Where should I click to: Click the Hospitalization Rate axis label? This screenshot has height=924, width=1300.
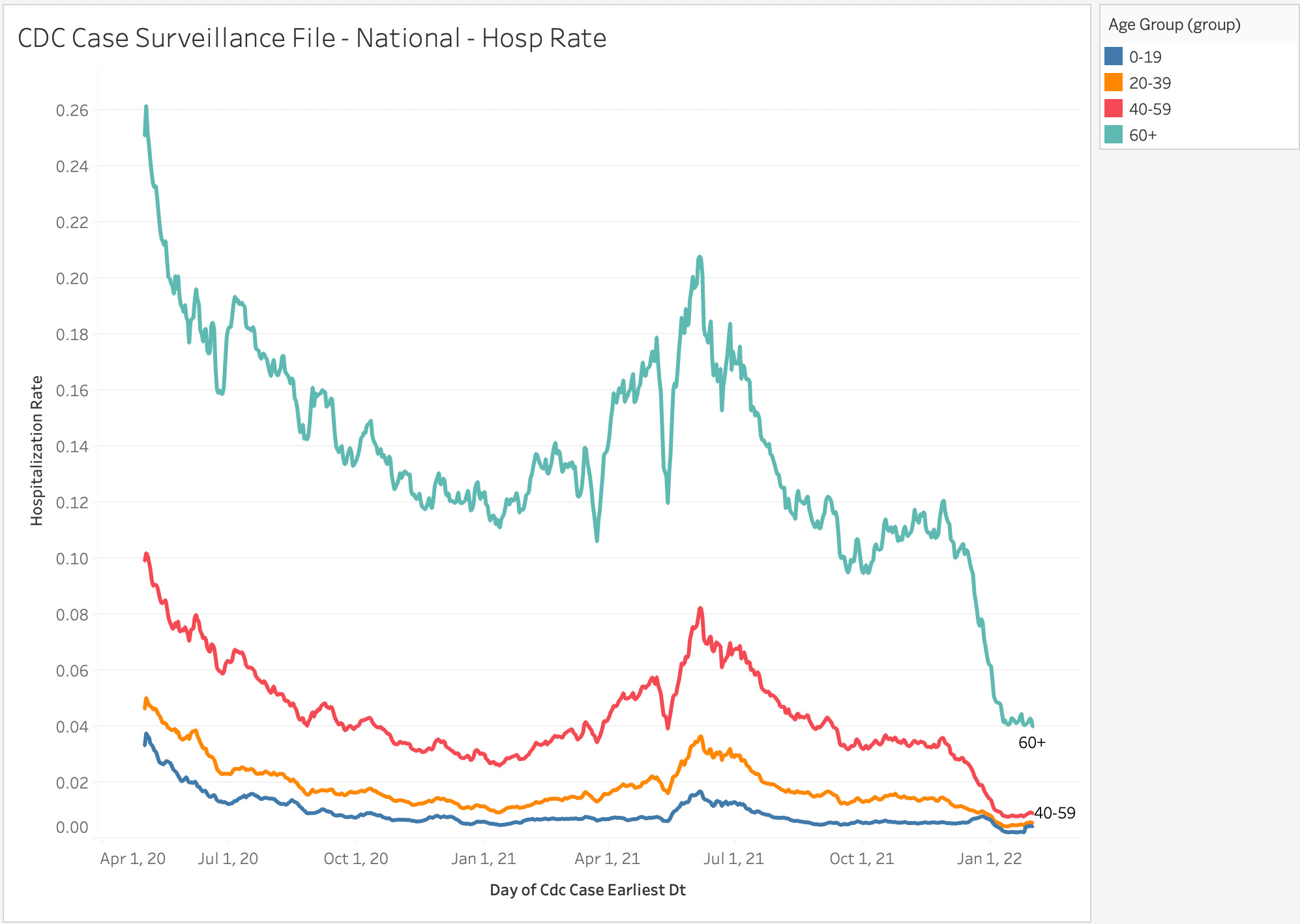click(37, 450)
